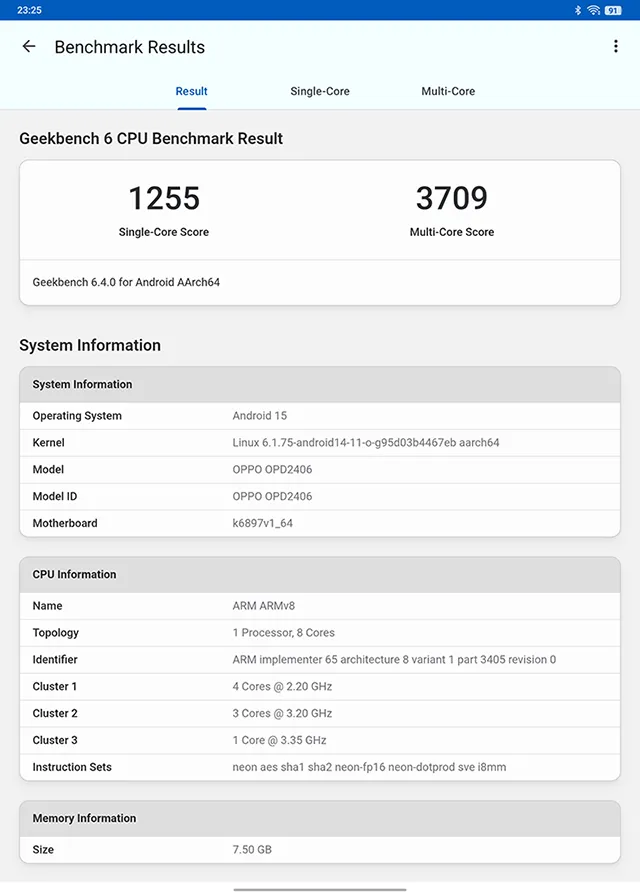Tap the Single-Core Score label
Screen dimensions: 640x896
click(x=163, y=232)
